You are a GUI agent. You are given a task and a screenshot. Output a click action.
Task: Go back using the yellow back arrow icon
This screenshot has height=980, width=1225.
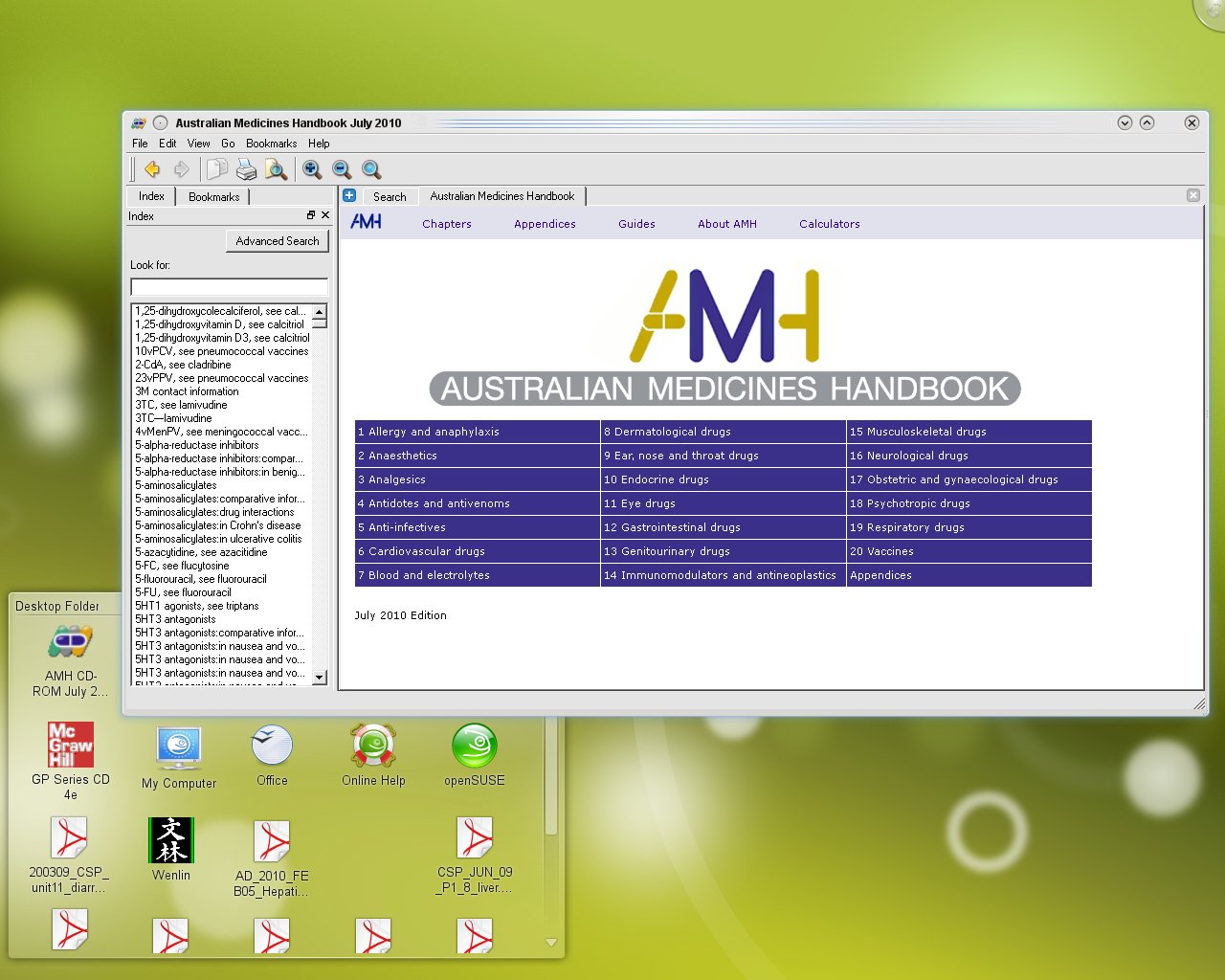pyautogui.click(x=151, y=169)
